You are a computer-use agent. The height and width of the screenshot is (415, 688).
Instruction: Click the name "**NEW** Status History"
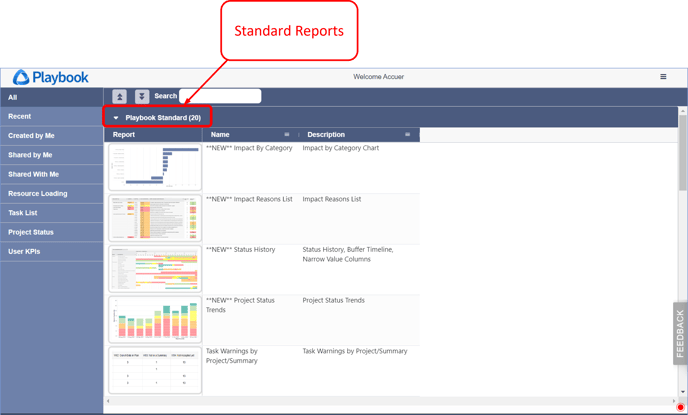240,250
